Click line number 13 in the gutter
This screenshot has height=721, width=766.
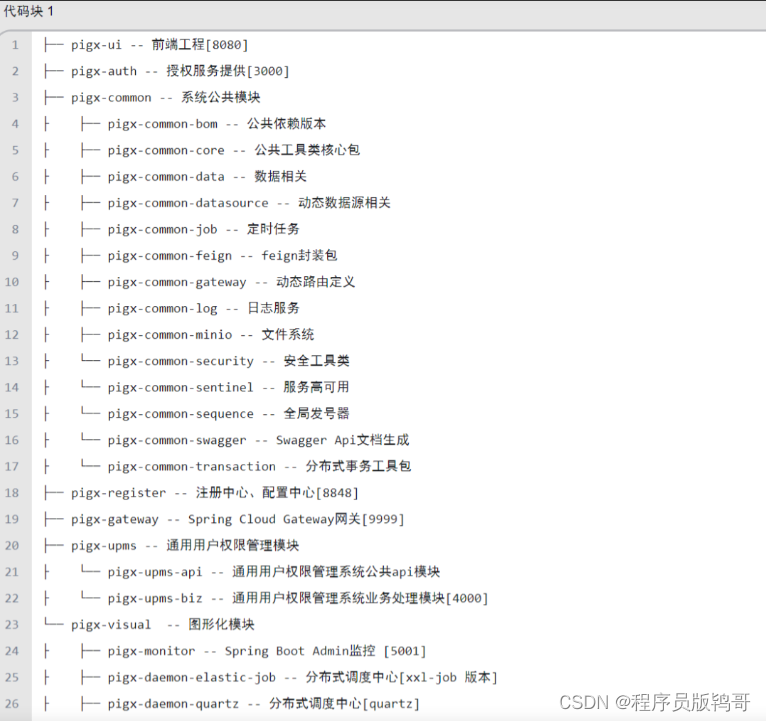tap(12, 361)
